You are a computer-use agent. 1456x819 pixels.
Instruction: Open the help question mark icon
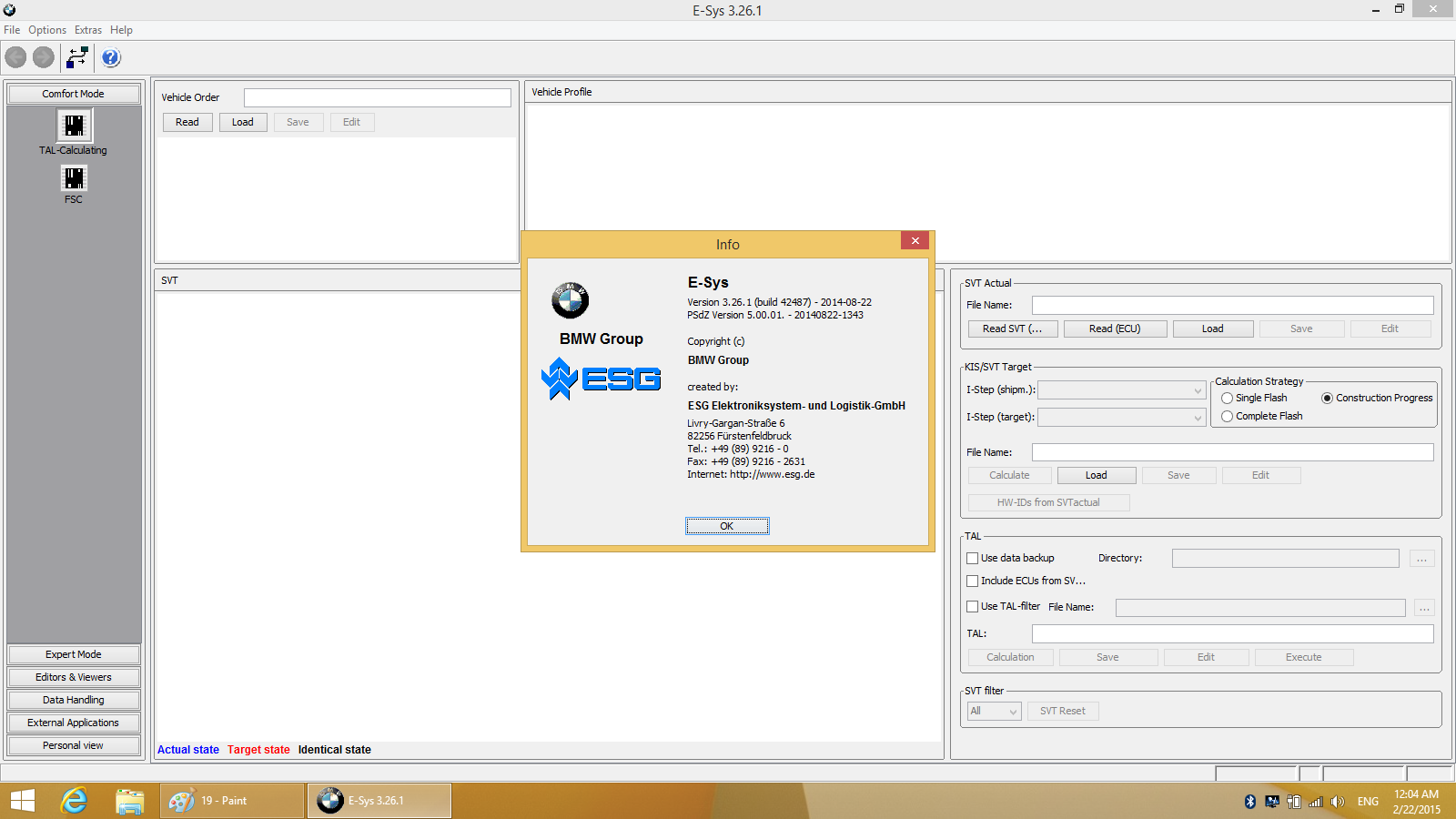pyautogui.click(x=111, y=57)
